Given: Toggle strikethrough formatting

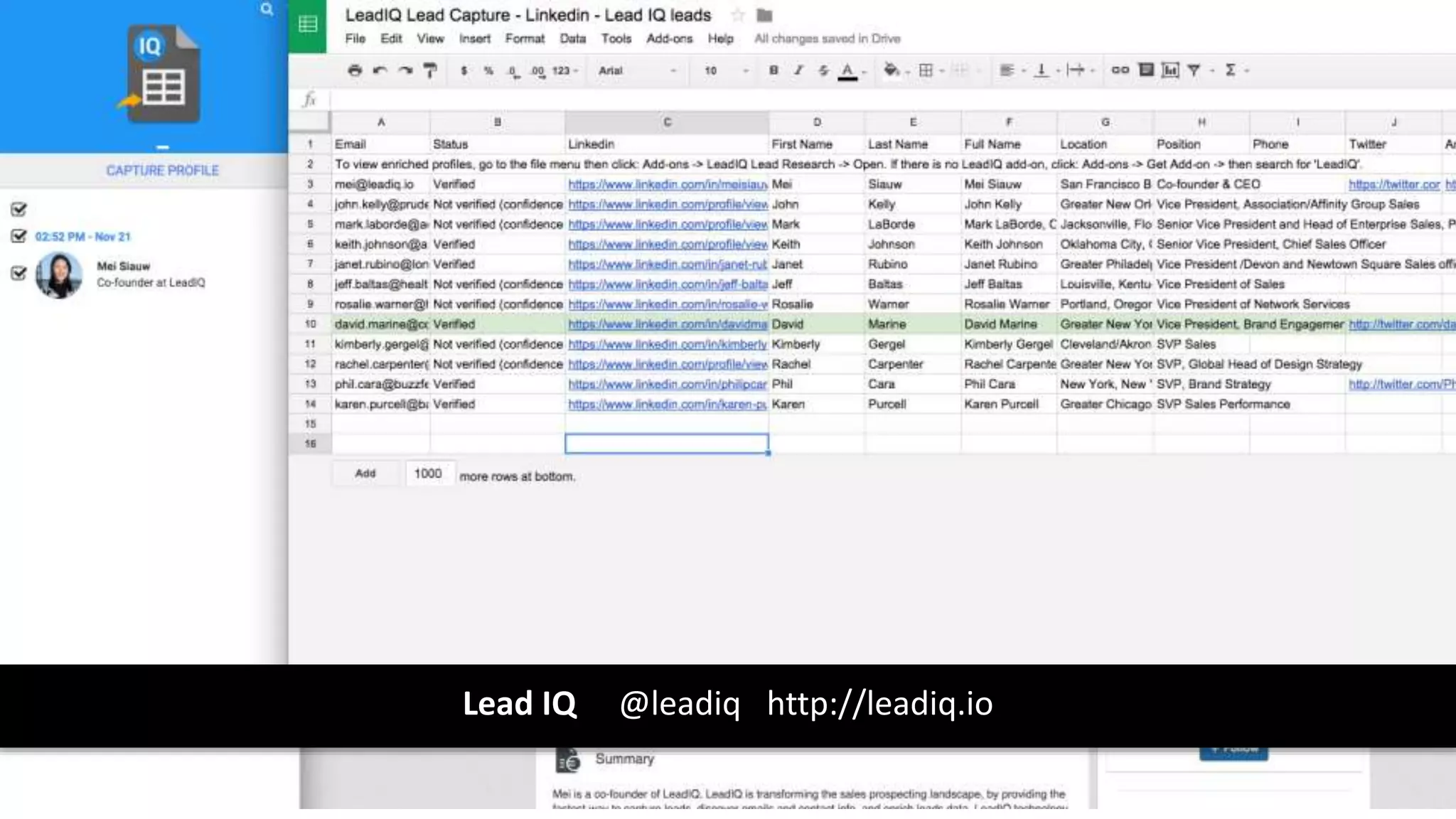Looking at the screenshot, I should pyautogui.click(x=823, y=70).
